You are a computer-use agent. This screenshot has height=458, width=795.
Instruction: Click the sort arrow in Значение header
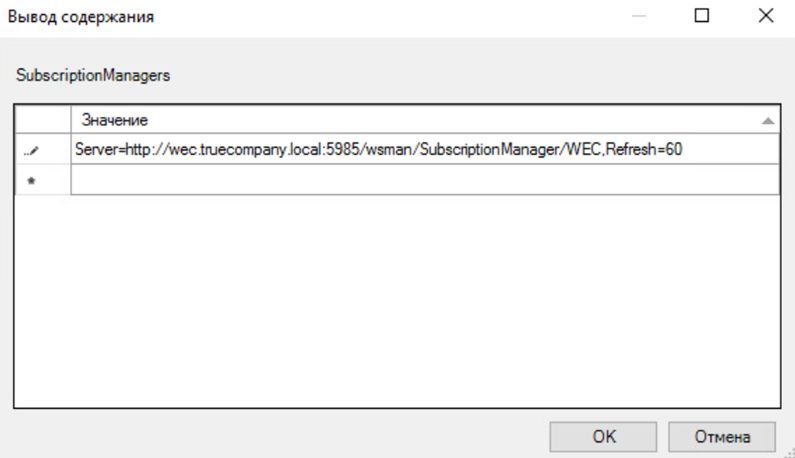(767, 121)
